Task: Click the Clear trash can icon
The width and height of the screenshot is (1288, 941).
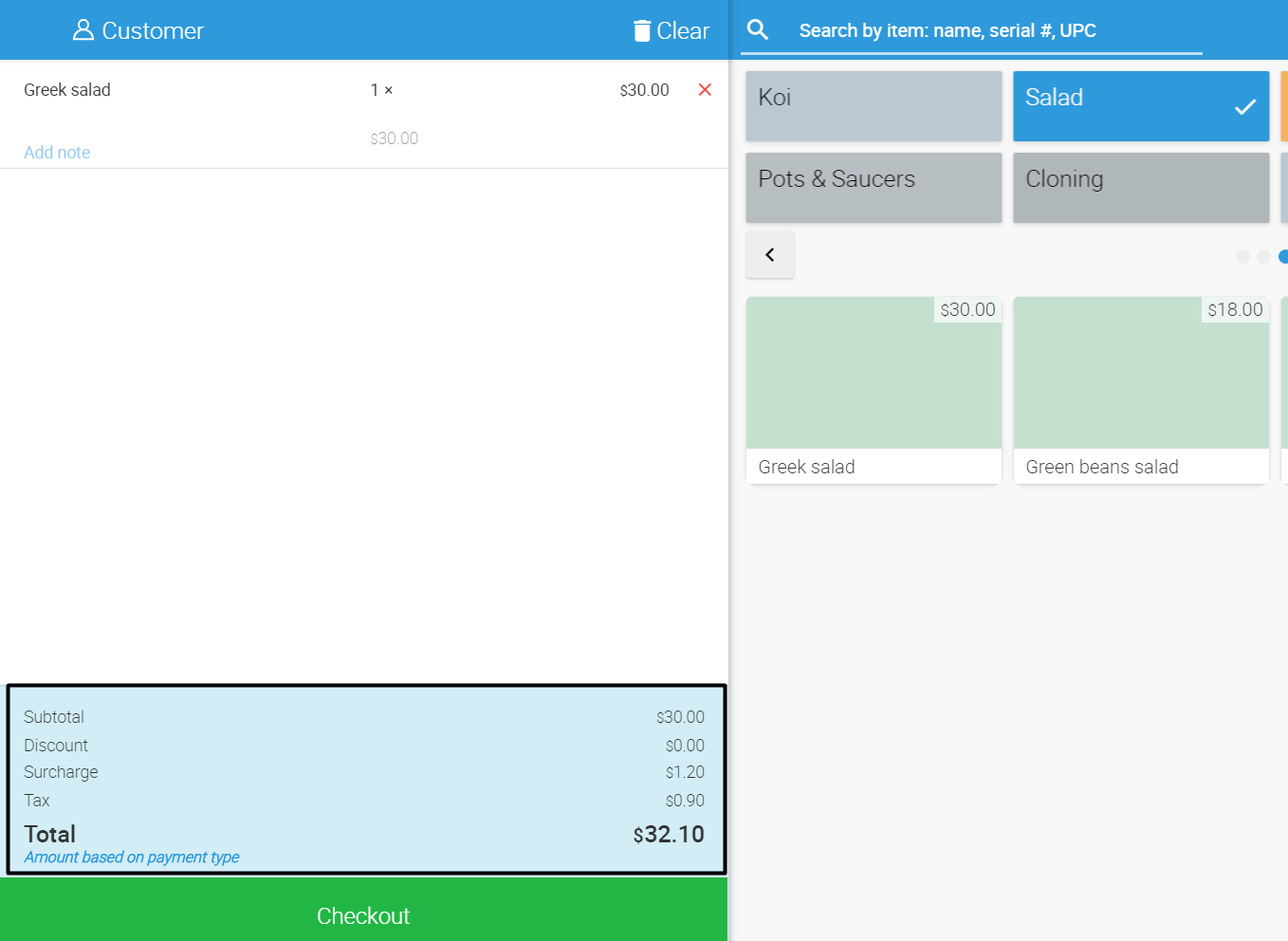Action: click(642, 31)
